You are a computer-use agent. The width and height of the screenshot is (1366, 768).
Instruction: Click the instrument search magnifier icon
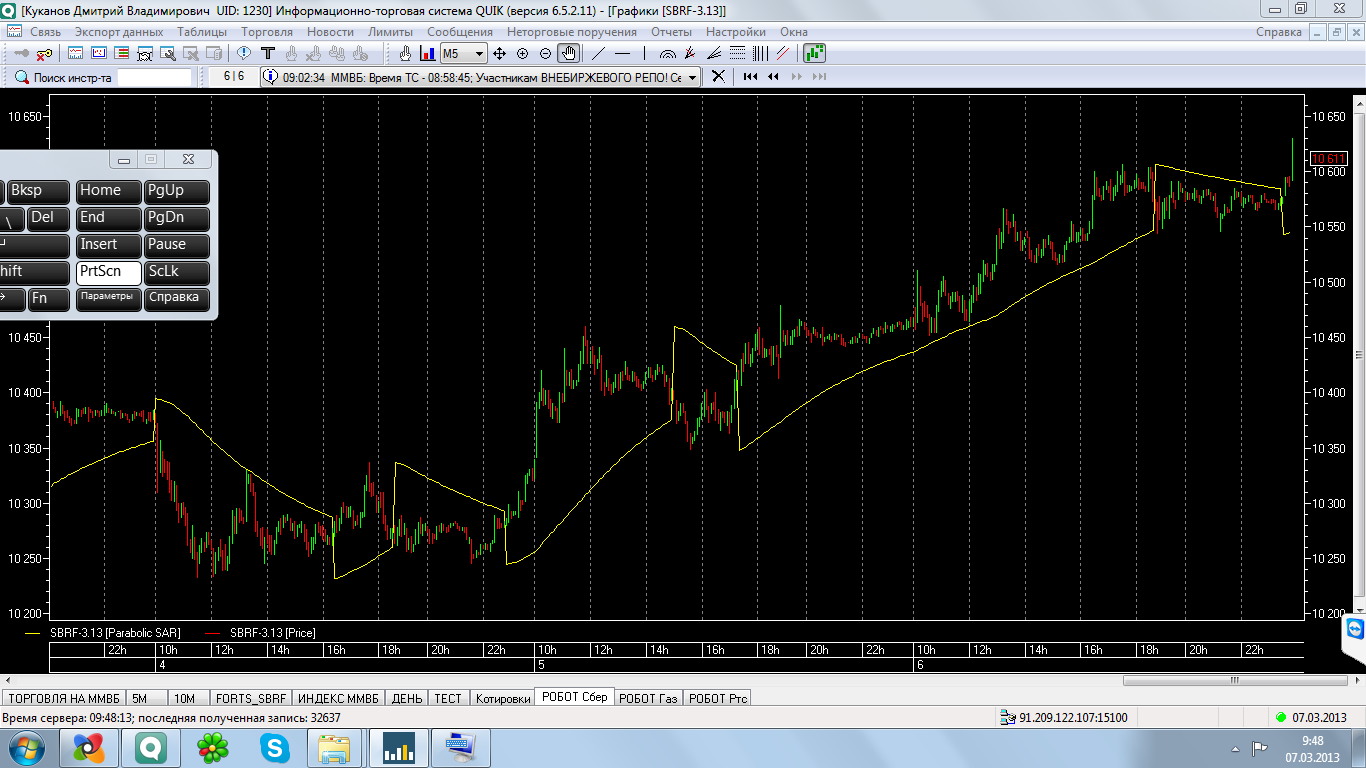[22, 77]
